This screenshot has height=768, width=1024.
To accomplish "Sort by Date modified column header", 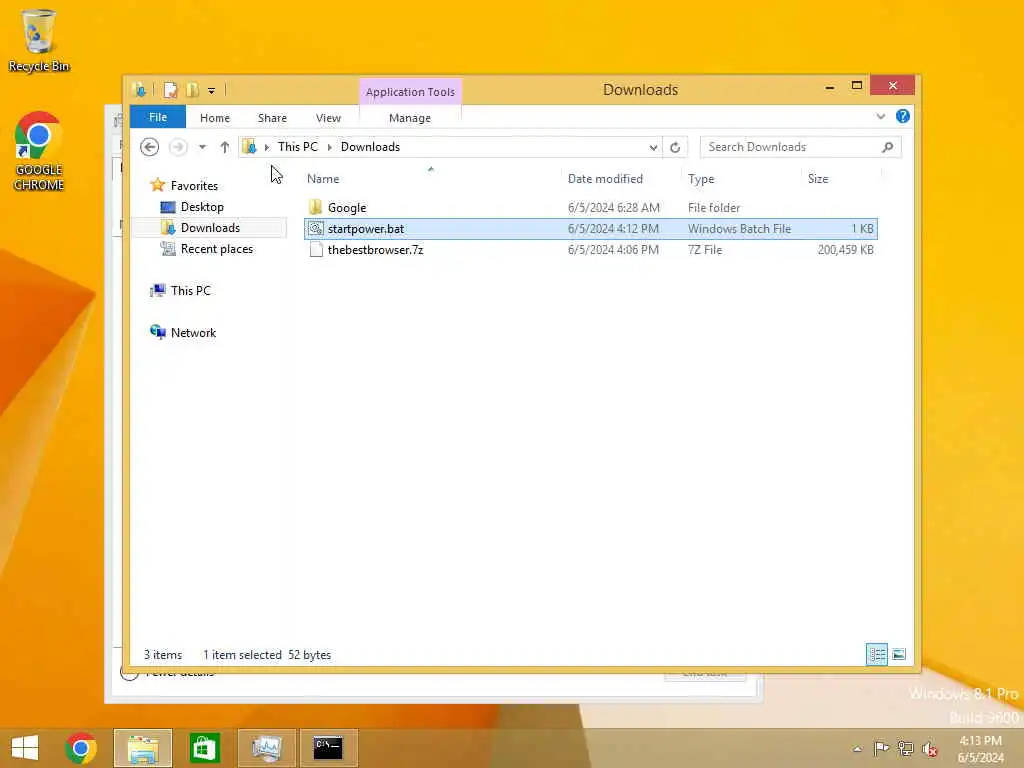I will [605, 179].
